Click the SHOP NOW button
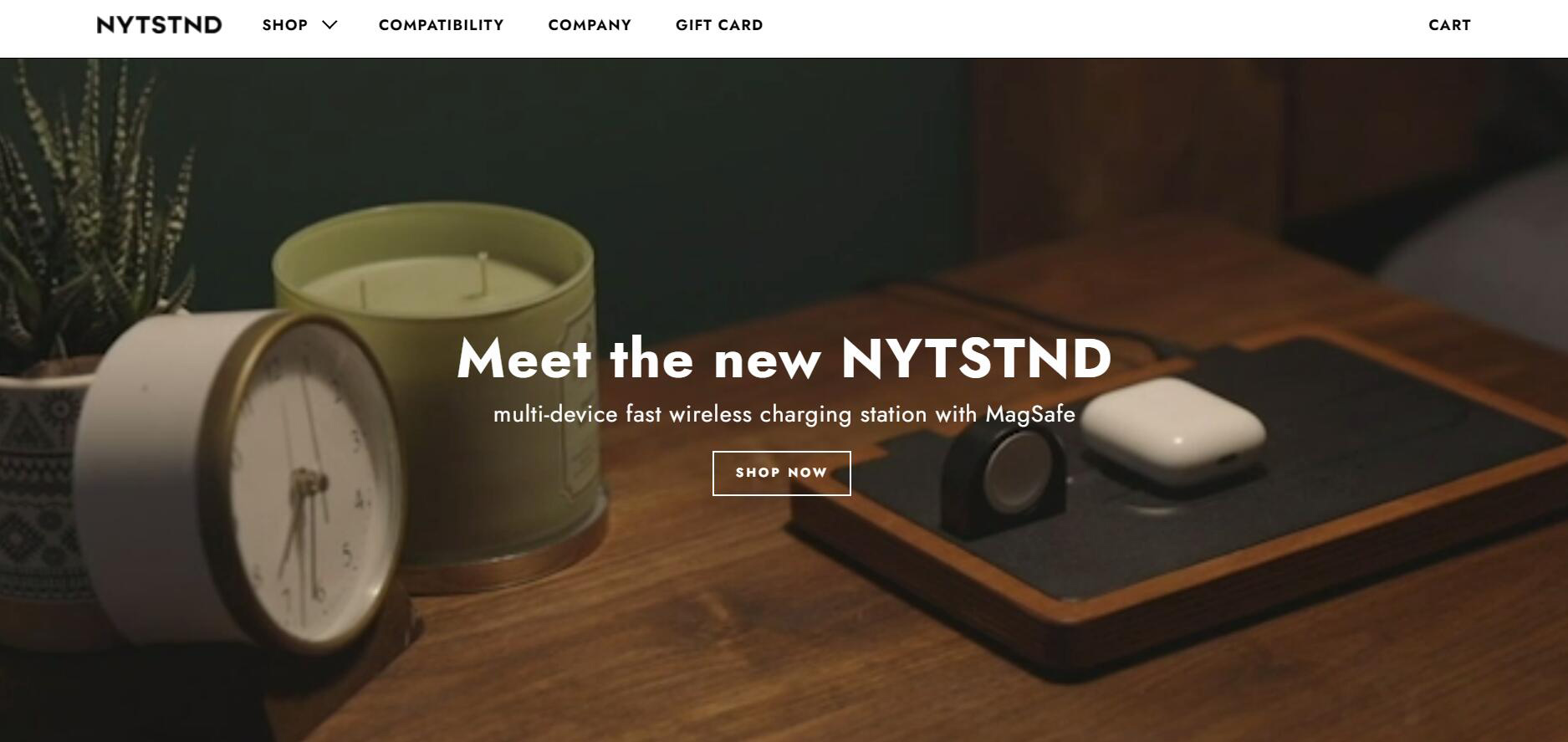This screenshot has width=1568, height=742. click(781, 473)
